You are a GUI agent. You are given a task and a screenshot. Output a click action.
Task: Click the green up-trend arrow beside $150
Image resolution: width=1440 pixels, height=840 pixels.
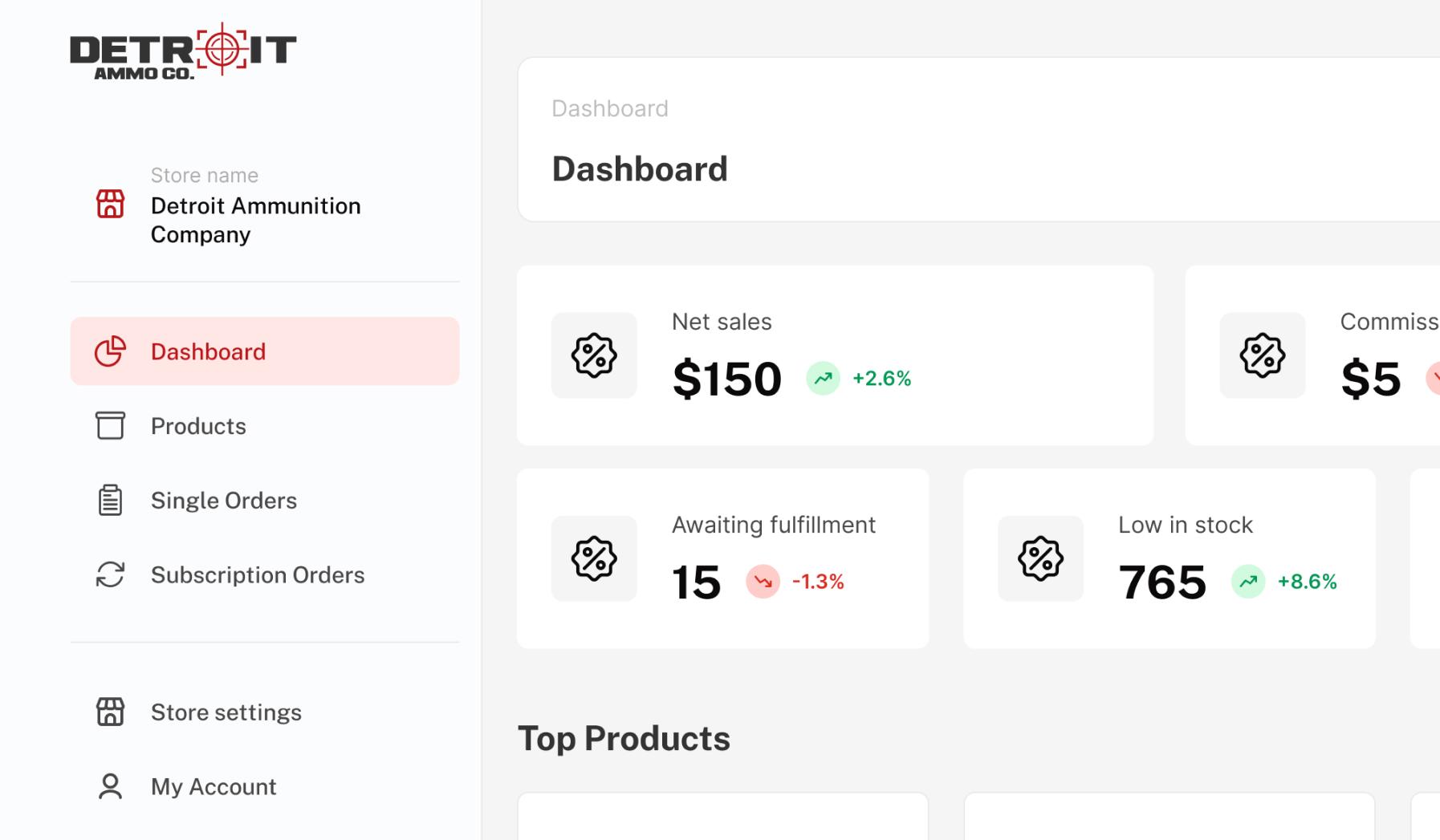click(x=824, y=379)
